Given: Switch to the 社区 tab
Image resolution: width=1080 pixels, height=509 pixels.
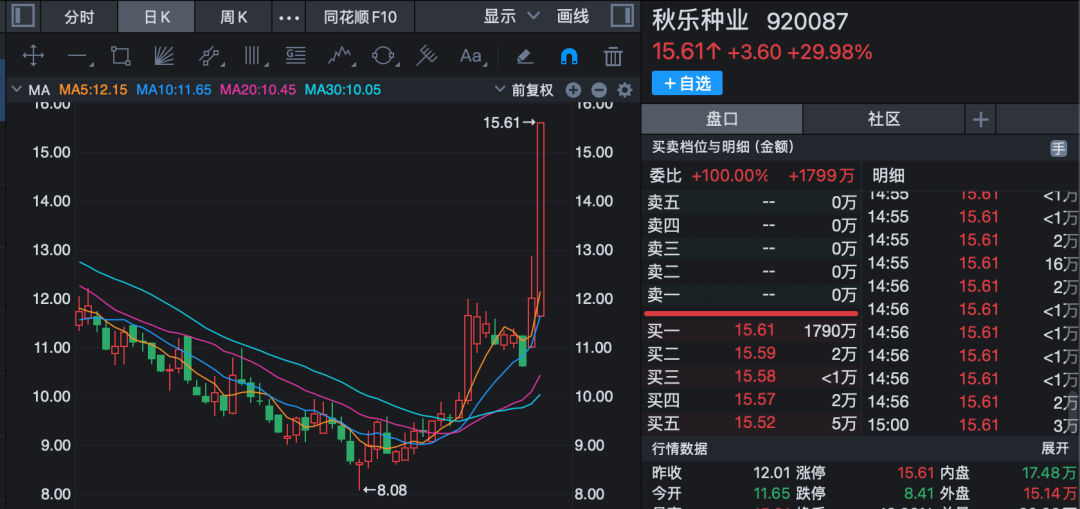Looking at the screenshot, I should tap(884, 119).
